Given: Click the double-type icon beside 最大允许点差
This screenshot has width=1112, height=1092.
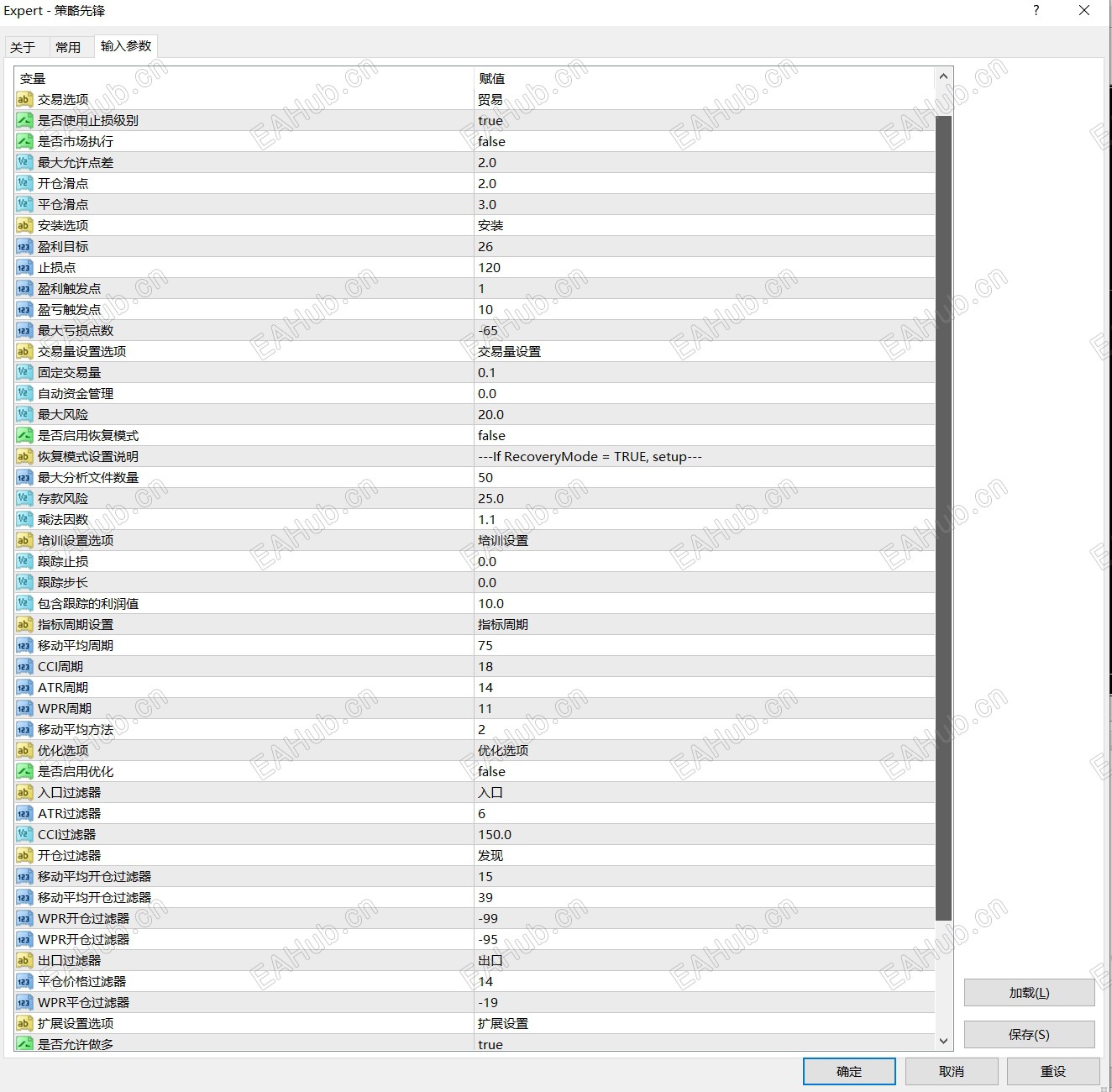Looking at the screenshot, I should pos(24,162).
